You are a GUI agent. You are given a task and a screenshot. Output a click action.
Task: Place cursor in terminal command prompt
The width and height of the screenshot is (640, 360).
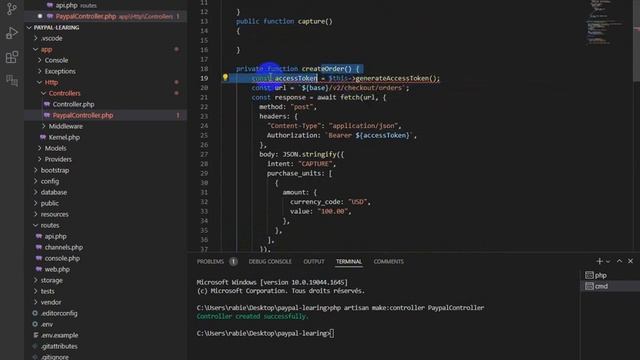click(x=332, y=333)
